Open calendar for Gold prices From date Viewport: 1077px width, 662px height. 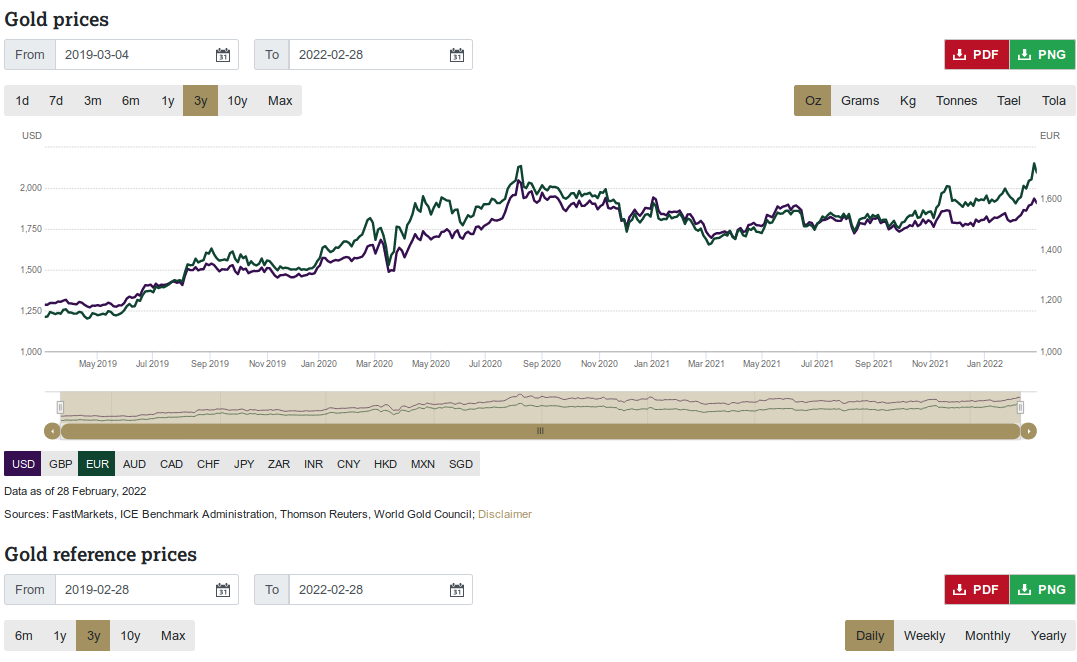223,55
